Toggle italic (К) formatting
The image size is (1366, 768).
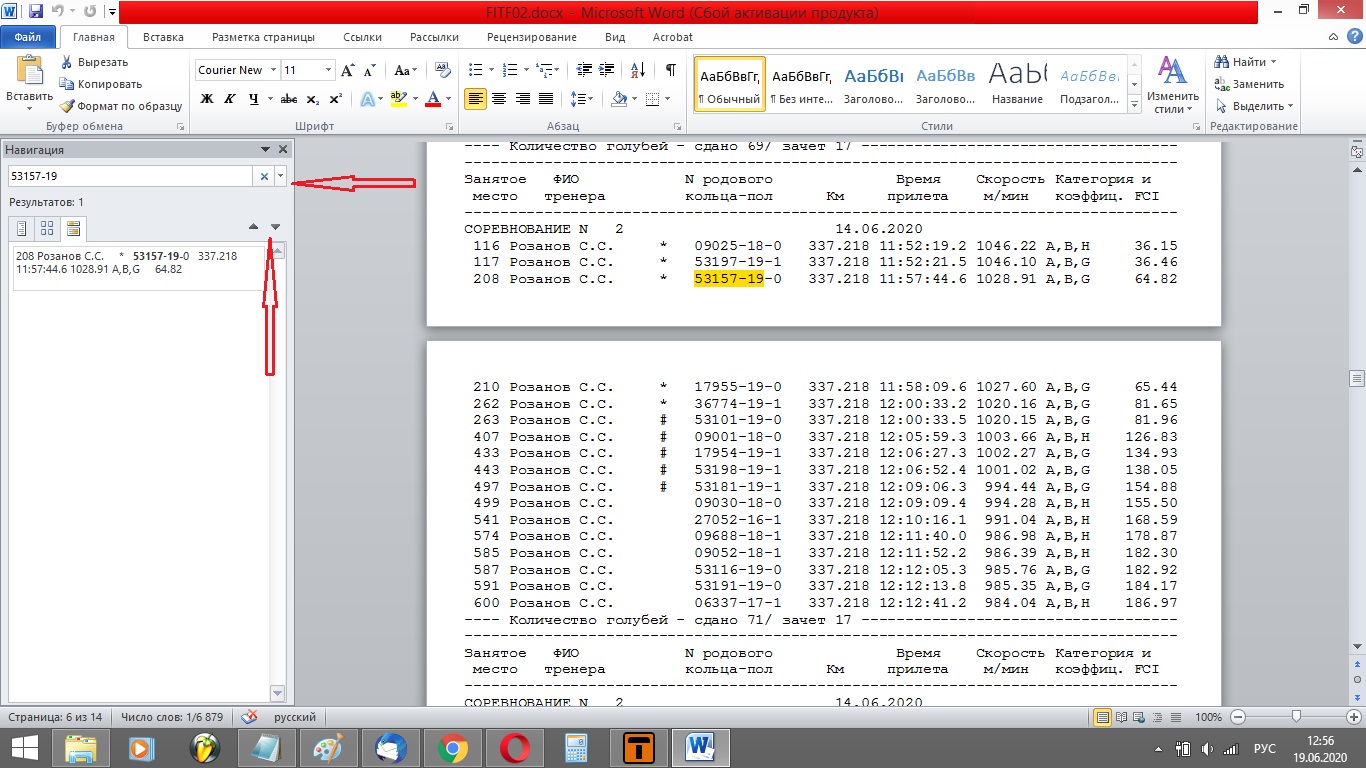231,99
